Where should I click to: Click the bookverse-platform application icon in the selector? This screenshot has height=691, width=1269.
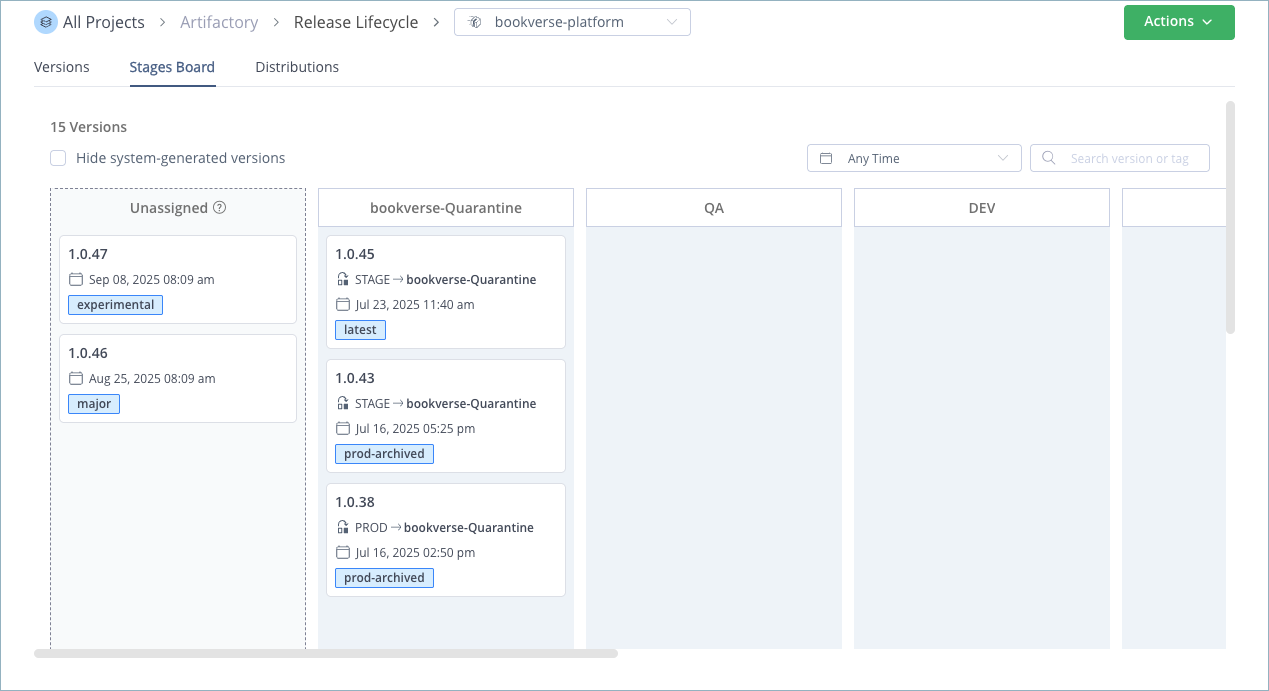coord(475,22)
